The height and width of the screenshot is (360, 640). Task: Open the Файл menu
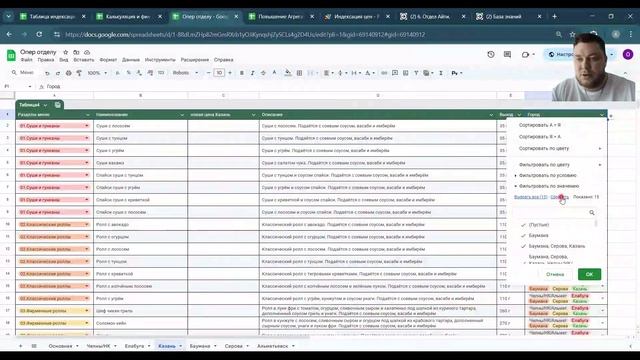pos(27,60)
